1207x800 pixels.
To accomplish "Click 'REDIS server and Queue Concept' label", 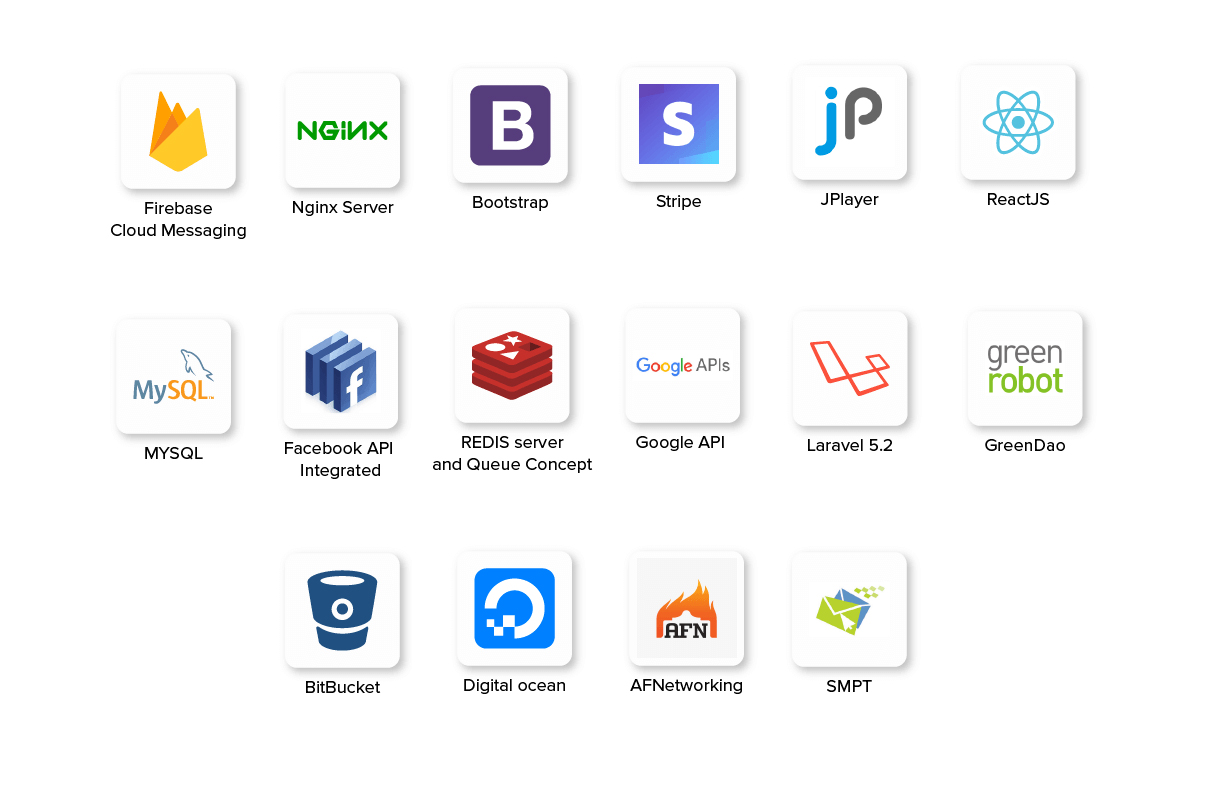I will pyautogui.click(x=512, y=453).
